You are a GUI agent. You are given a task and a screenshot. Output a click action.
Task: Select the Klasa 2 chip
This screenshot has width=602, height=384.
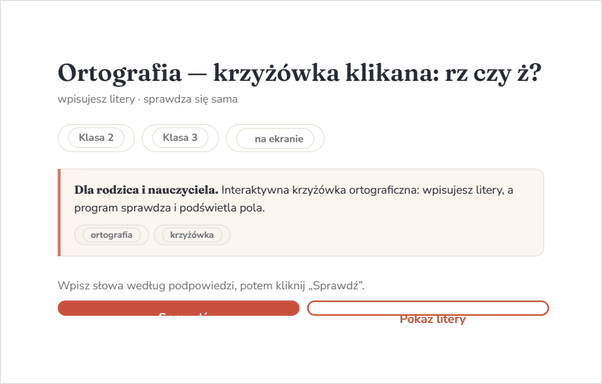[x=96, y=138]
